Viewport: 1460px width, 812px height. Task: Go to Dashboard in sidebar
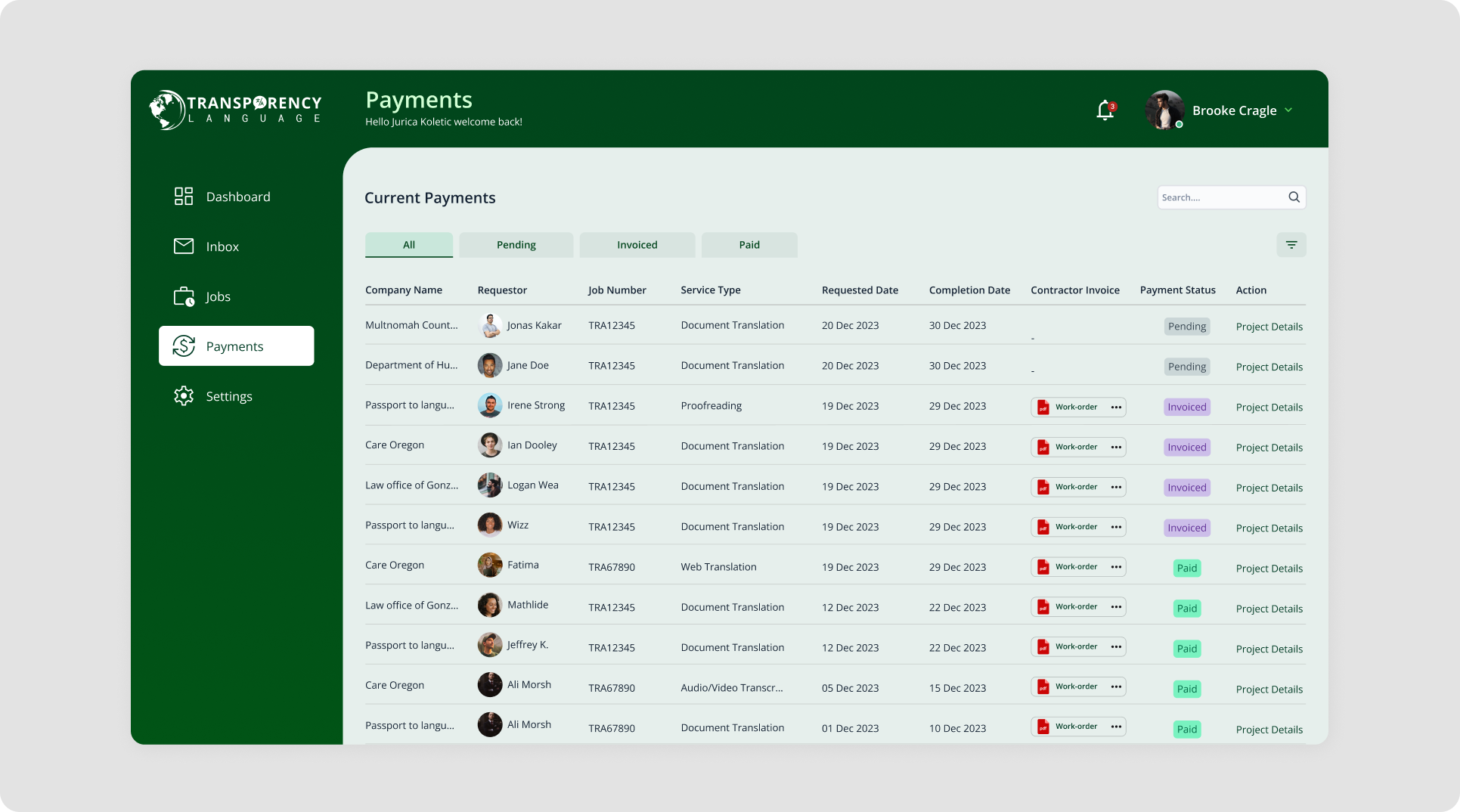coord(237,197)
